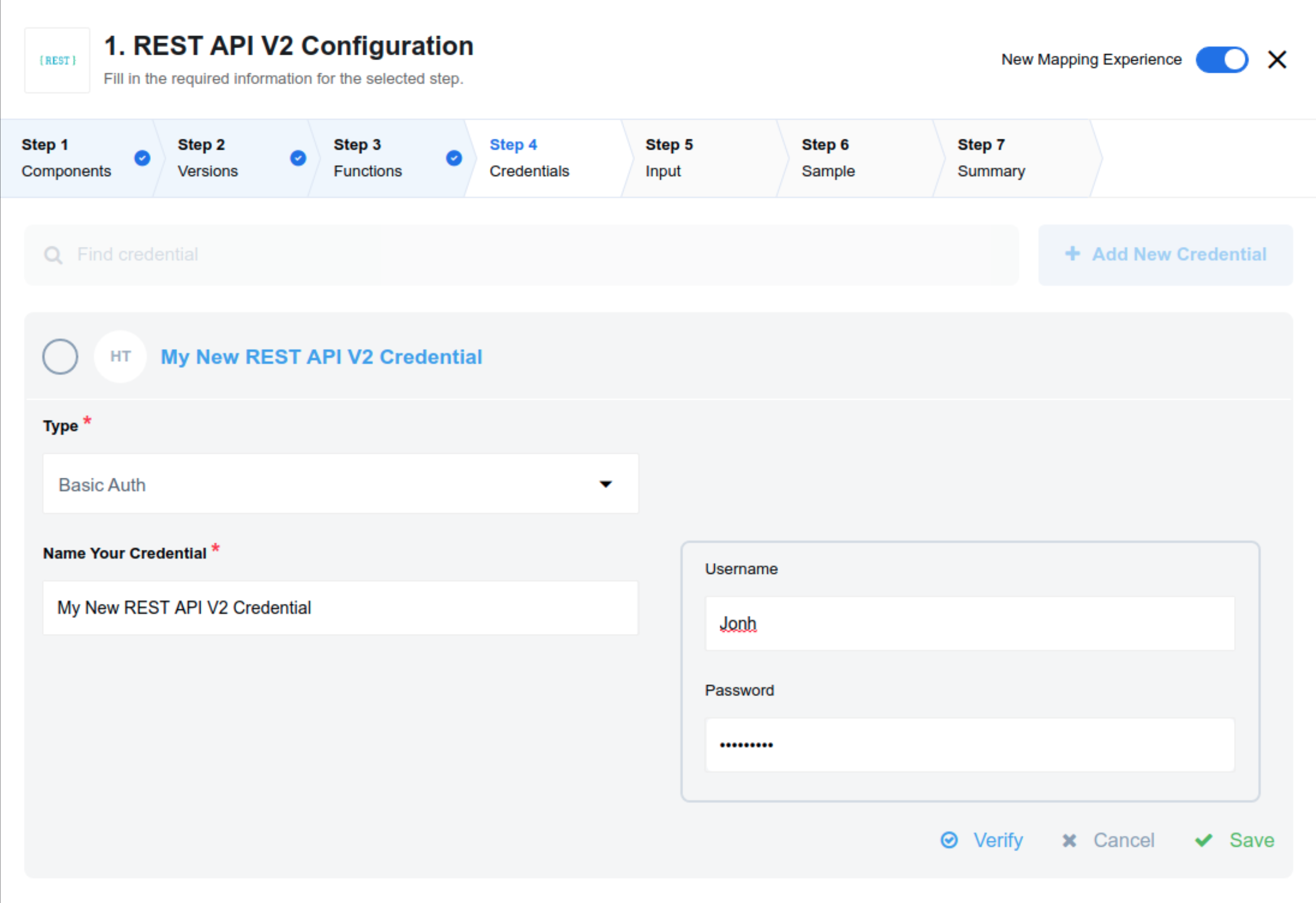1316x903 pixels.
Task: Click the Verify checkmark circle icon
Action: pyautogui.click(x=950, y=840)
